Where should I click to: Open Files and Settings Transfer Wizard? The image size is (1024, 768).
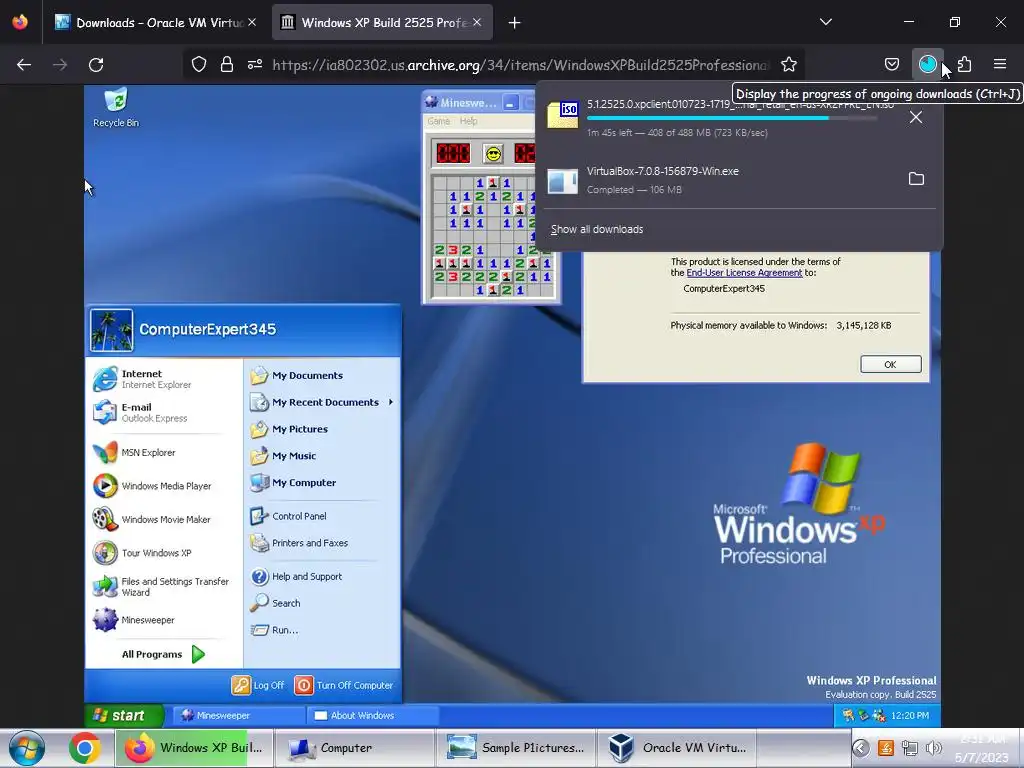click(161, 586)
